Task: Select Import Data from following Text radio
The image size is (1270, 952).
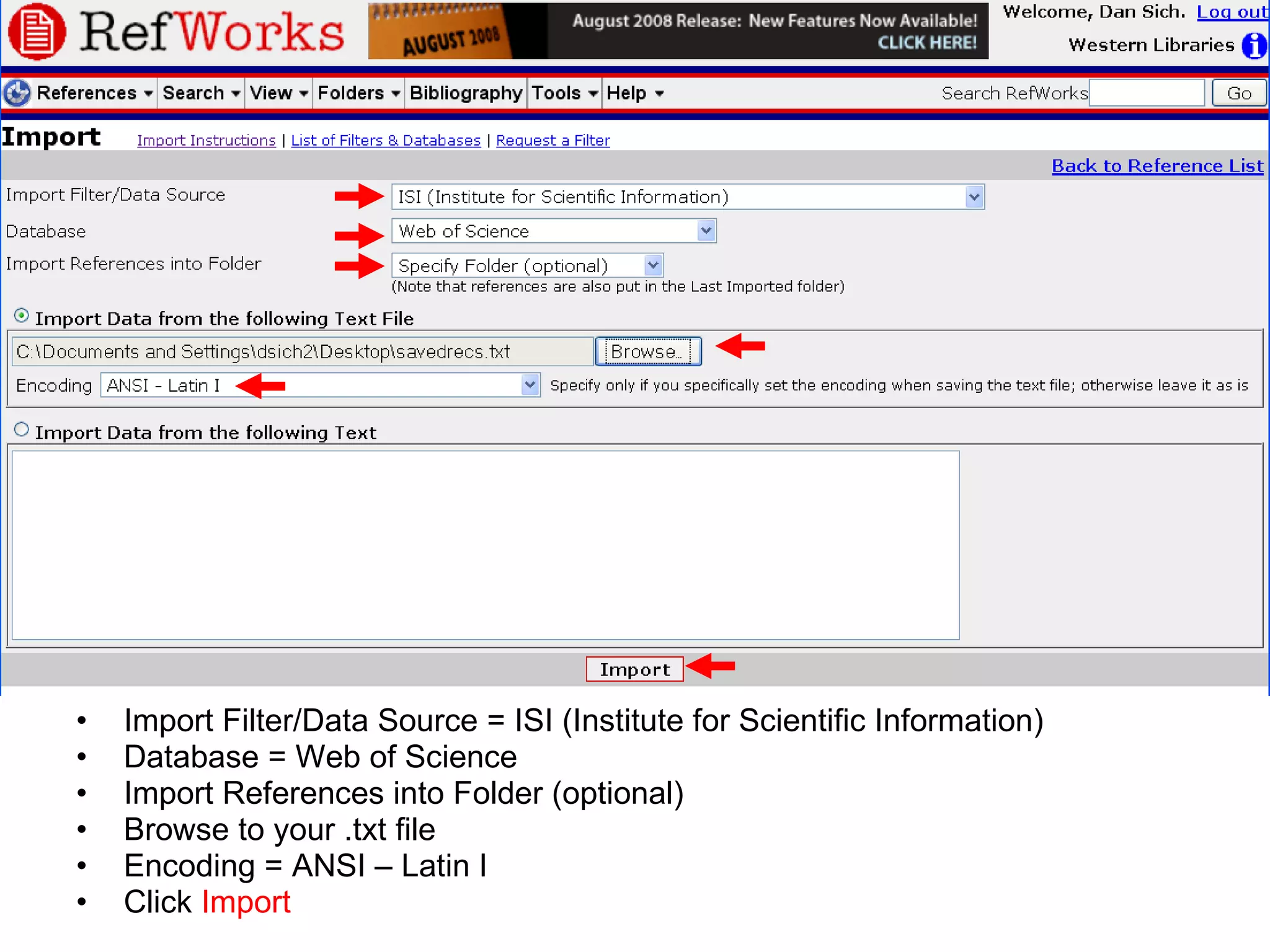Action: point(22,430)
